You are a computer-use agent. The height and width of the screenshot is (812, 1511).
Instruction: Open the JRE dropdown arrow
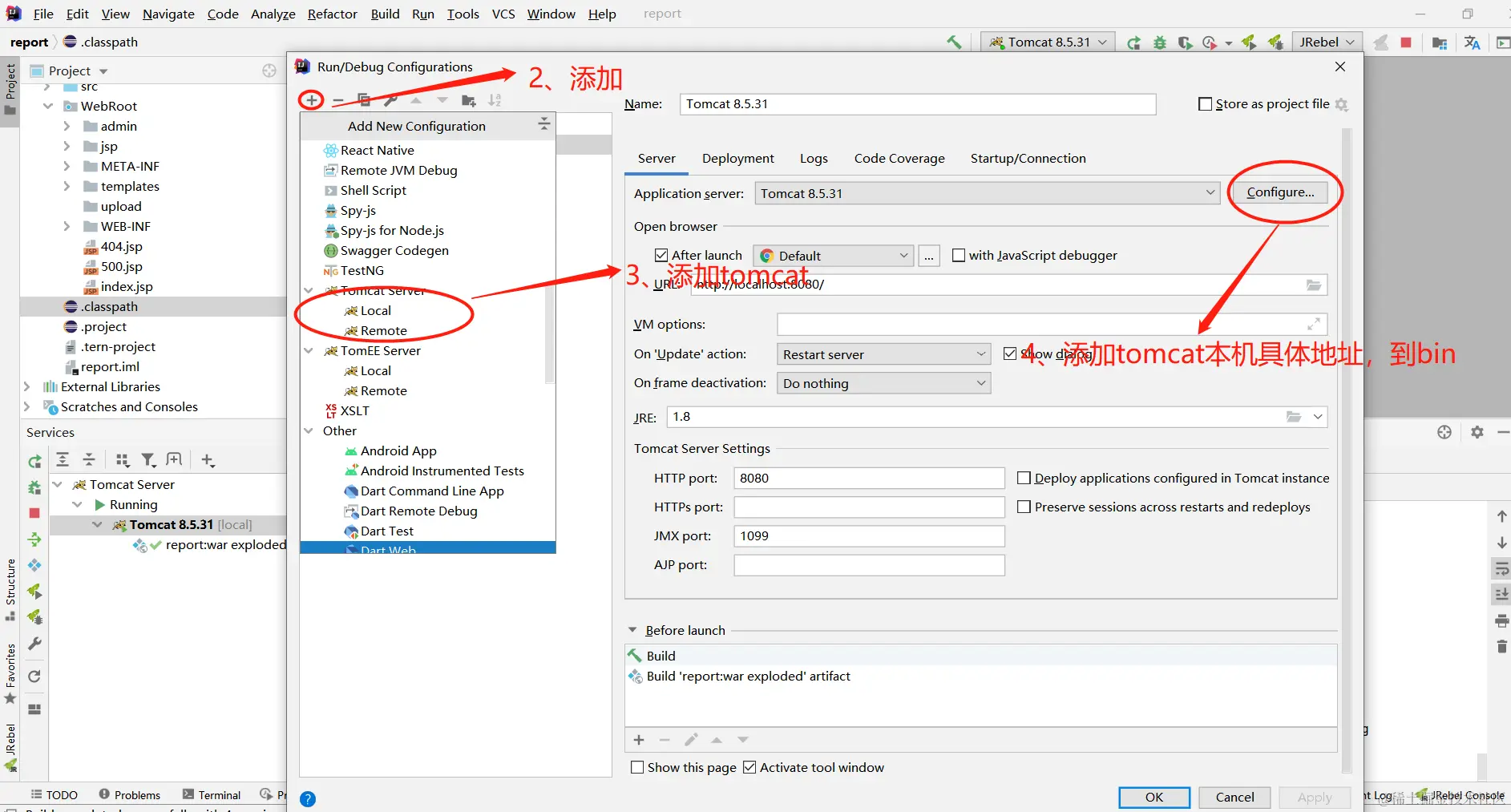pyautogui.click(x=1317, y=417)
